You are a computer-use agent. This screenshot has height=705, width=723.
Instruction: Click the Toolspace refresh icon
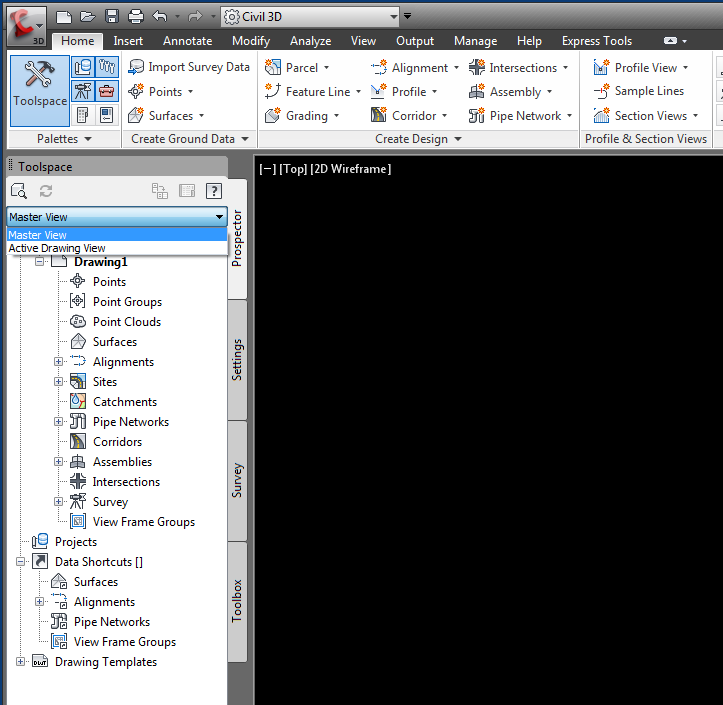[46, 191]
